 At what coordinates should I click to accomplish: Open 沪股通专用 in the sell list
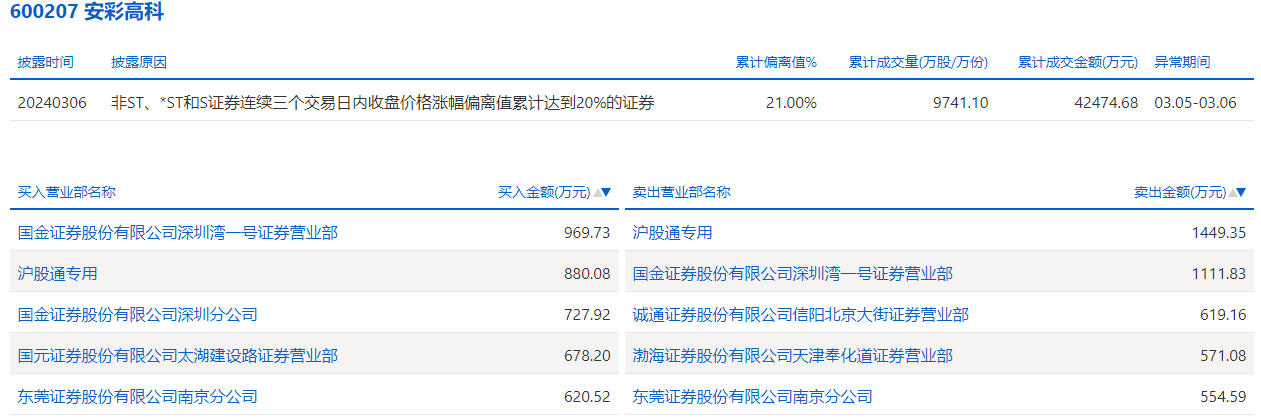pyautogui.click(x=673, y=233)
